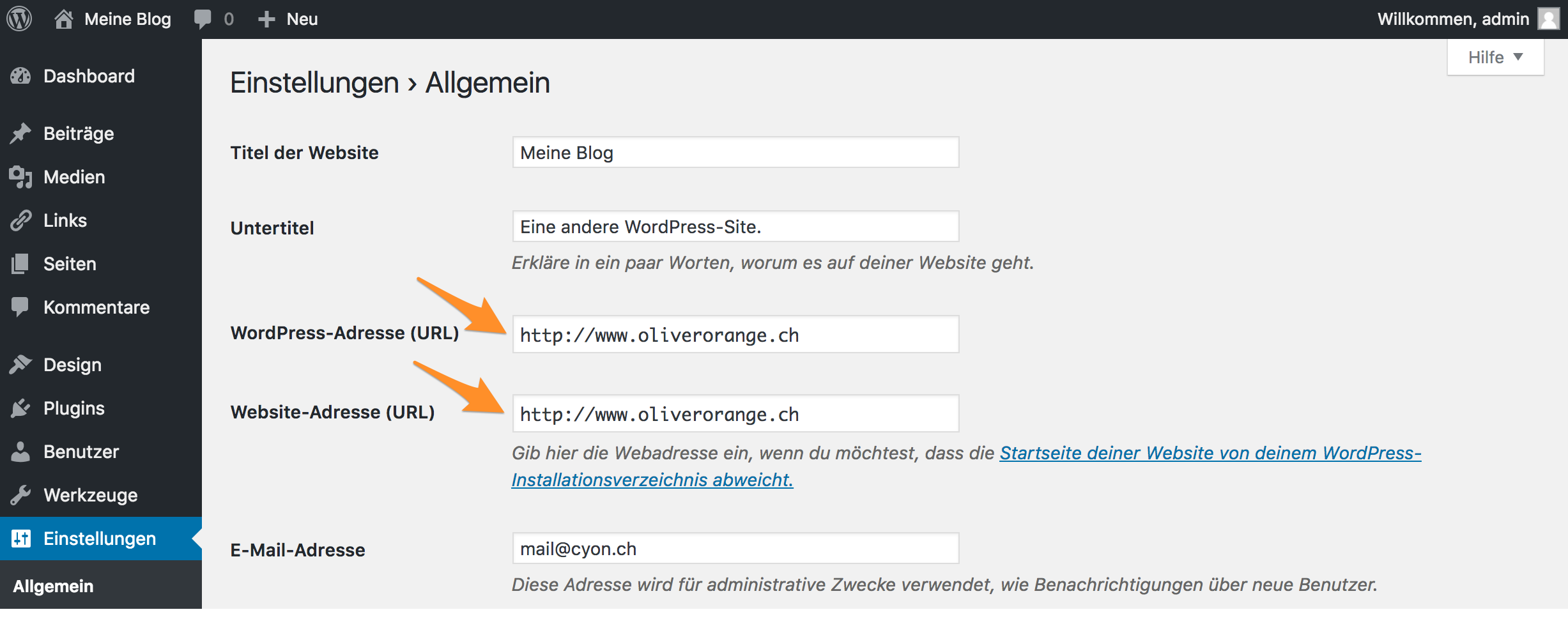This screenshot has width=1568, height=635.
Task: Select Allgemein under Einstellungen
Action: [54, 586]
